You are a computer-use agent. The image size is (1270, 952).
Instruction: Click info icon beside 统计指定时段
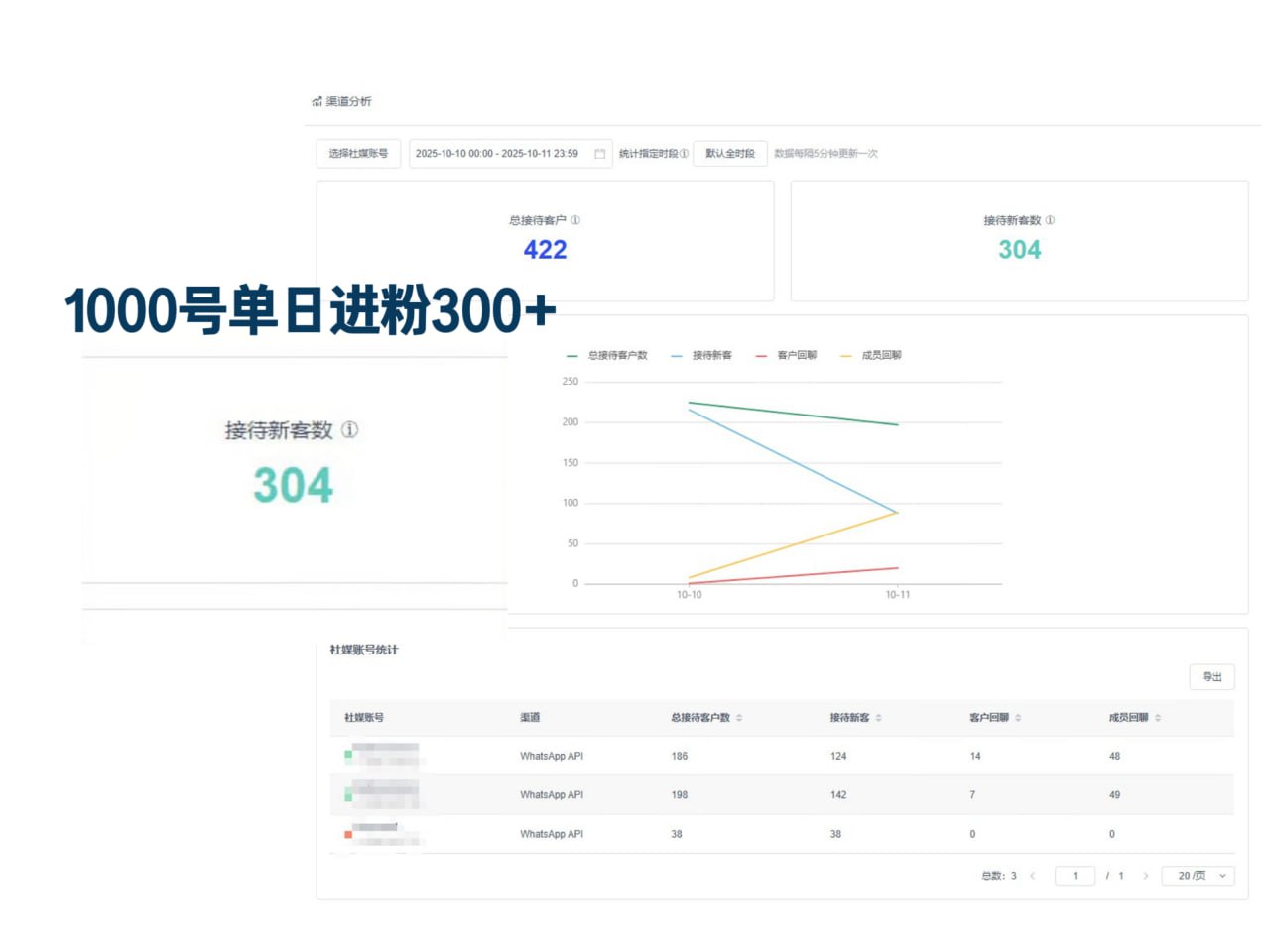coord(684,154)
